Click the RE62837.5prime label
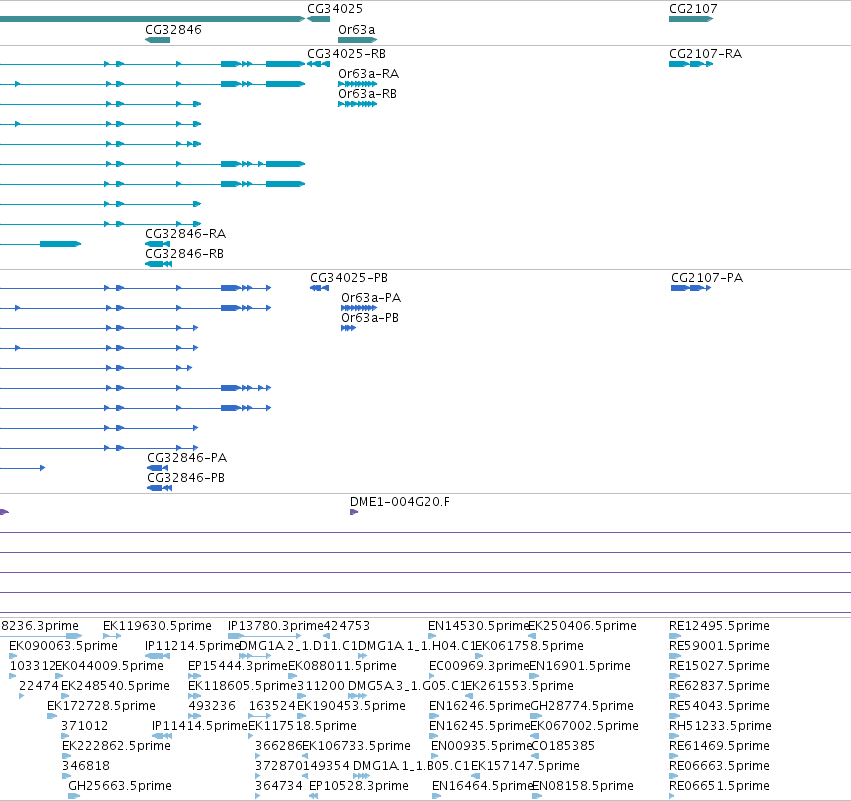Viewport: 851px width, 801px height. pos(719,686)
